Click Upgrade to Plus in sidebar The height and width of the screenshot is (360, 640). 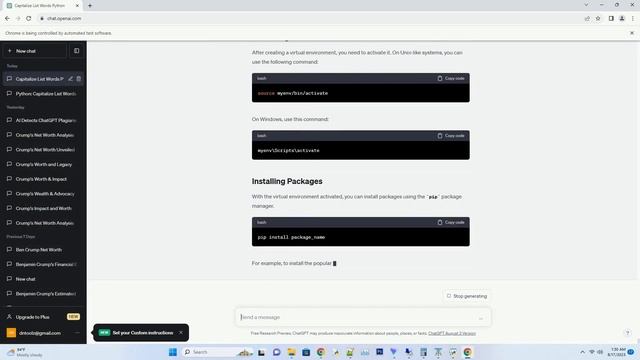[x=43, y=317]
